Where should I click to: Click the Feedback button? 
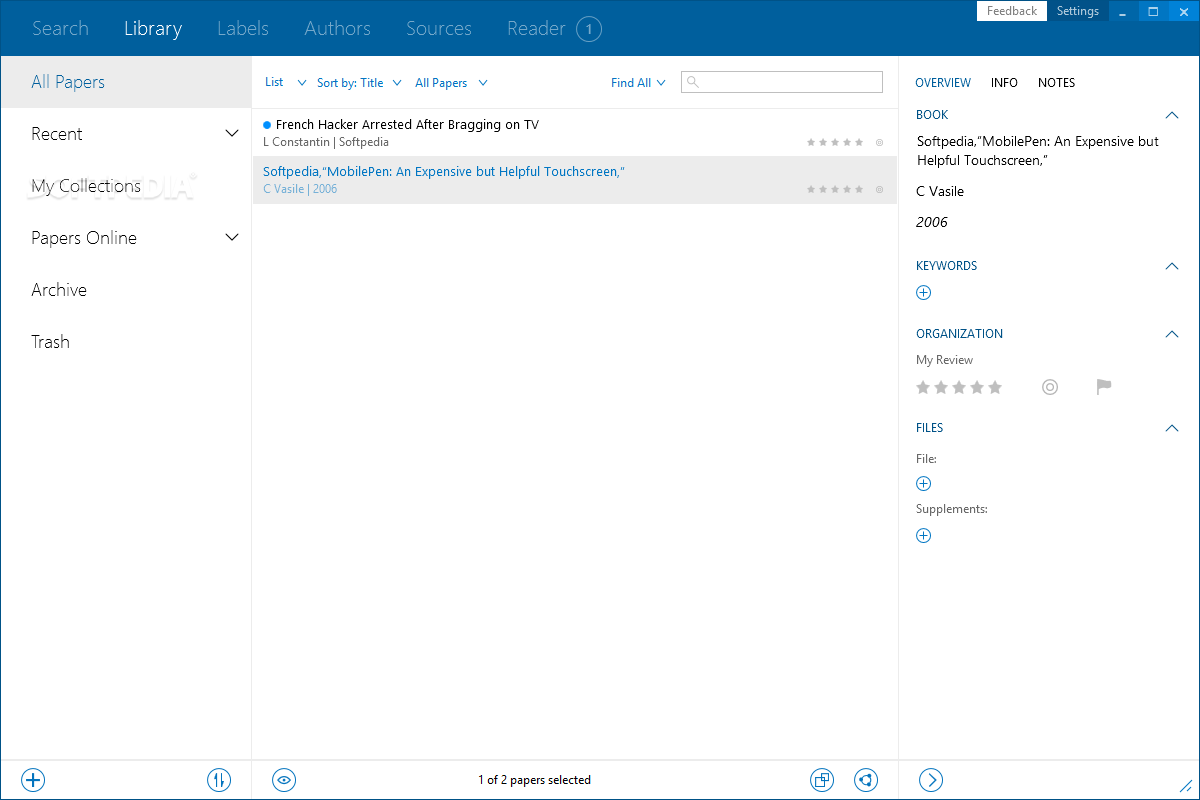coord(1012,11)
